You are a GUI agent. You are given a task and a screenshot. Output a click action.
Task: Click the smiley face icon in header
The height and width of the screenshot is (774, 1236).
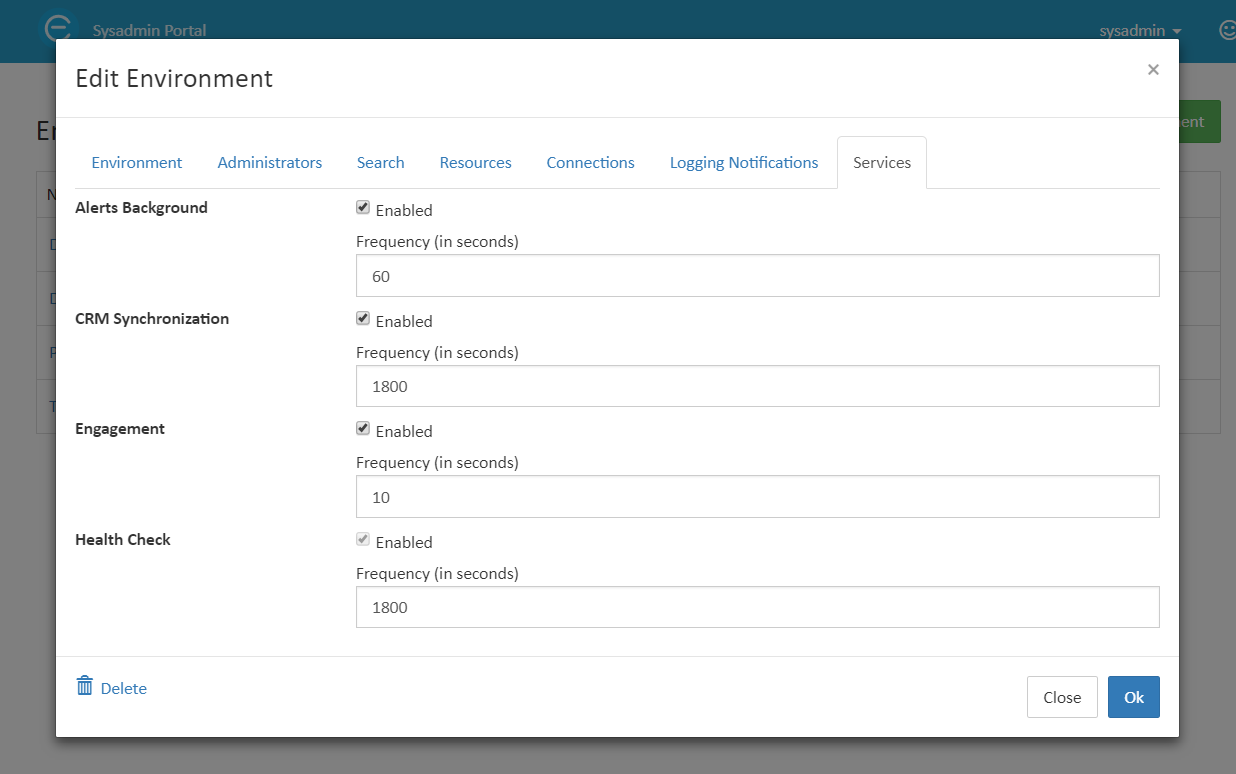click(1227, 30)
